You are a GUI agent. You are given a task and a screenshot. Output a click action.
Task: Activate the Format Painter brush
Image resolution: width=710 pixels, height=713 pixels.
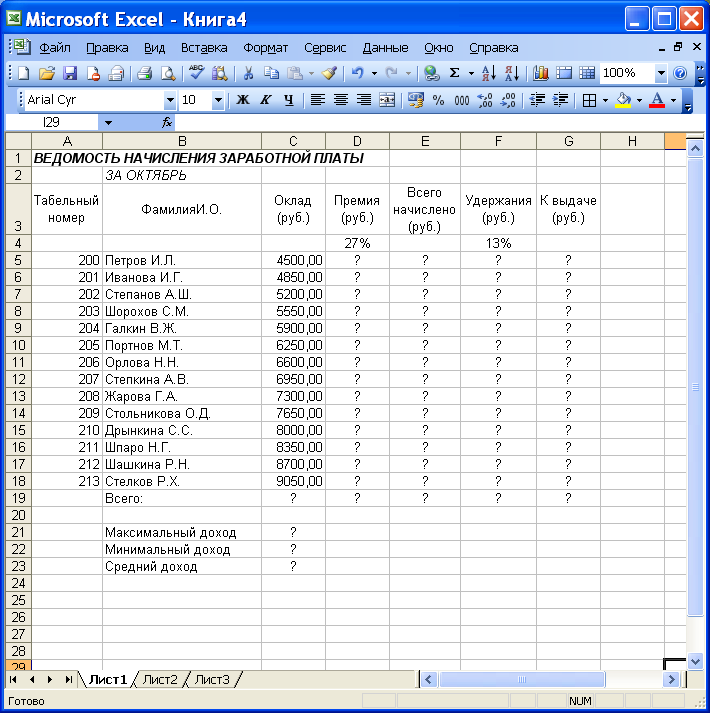(x=329, y=73)
